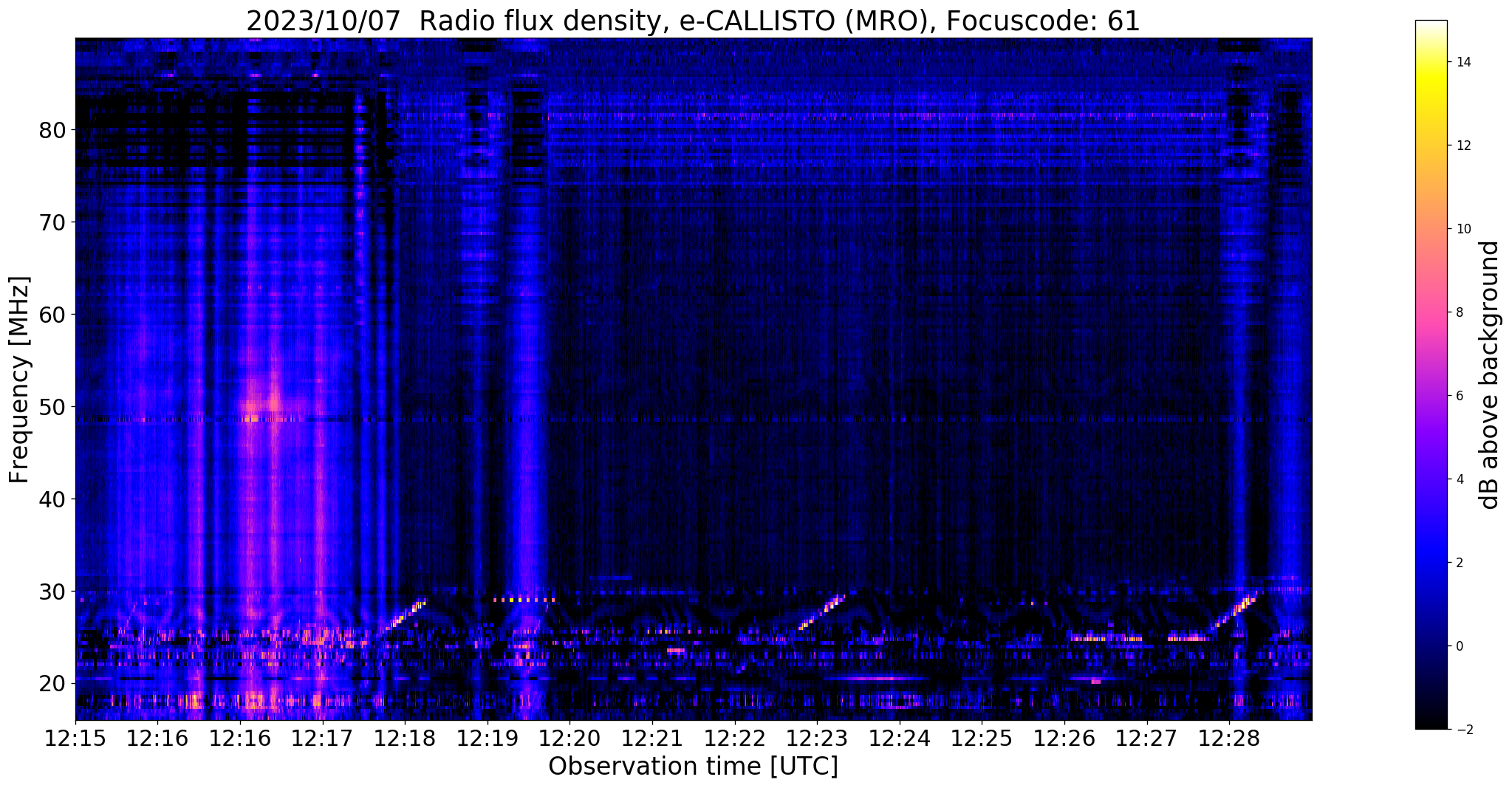The image size is (1512, 788).
Task: Click the colorbar tick label 2
Action: [x=1458, y=563]
